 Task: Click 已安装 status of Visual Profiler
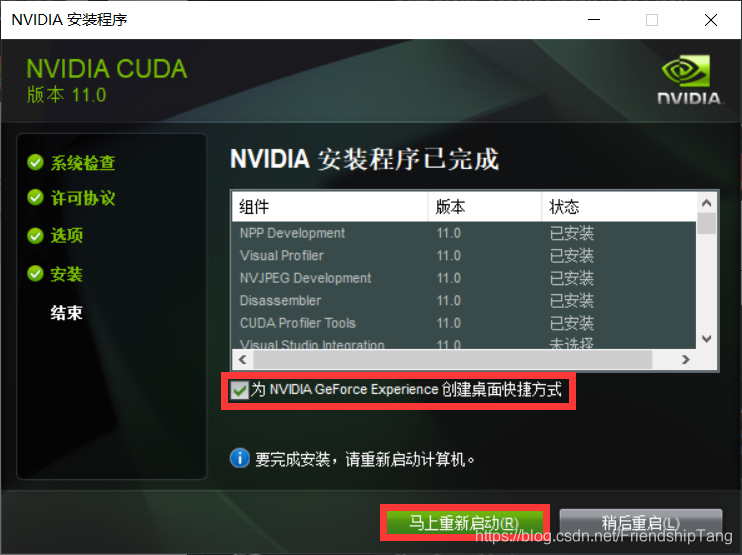tap(572, 256)
